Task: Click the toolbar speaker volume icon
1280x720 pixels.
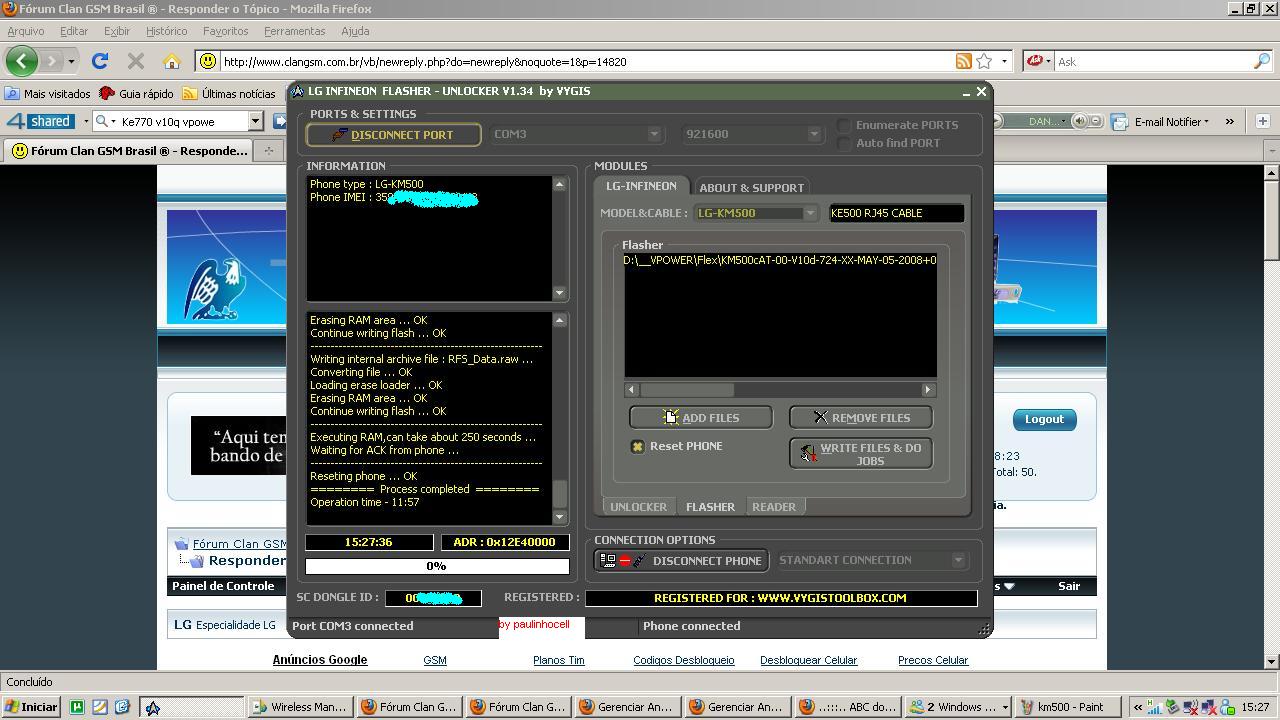Action: tap(1079, 121)
